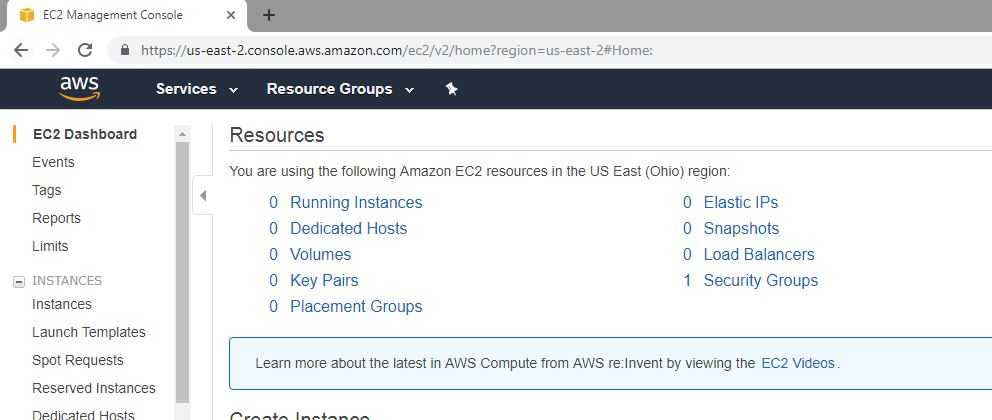The height and width of the screenshot is (420, 992).
Task: Click the browser back arrow
Action: coord(21,50)
